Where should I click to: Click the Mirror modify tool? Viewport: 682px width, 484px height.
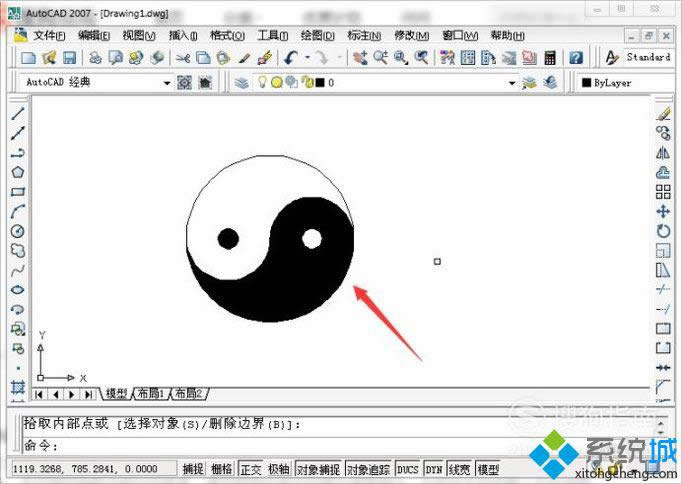[663, 153]
